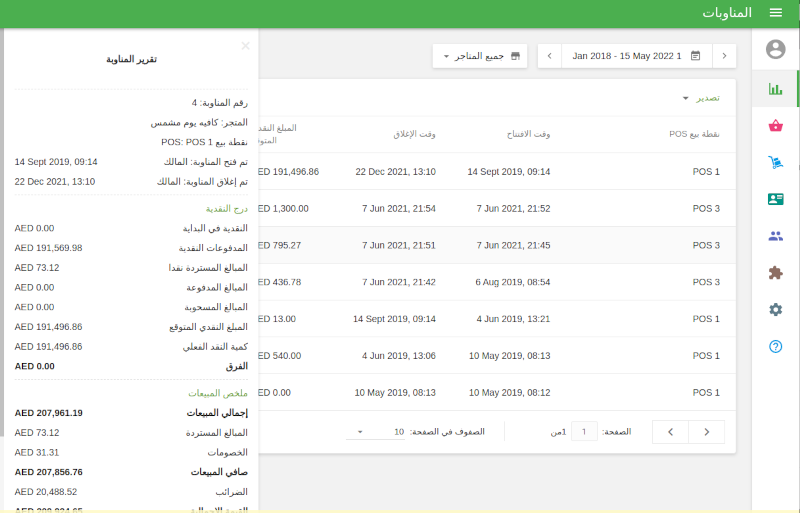Click closing time 22 Dec 2021, 13:10 in table
The width and height of the screenshot is (800, 513).
click(395, 172)
